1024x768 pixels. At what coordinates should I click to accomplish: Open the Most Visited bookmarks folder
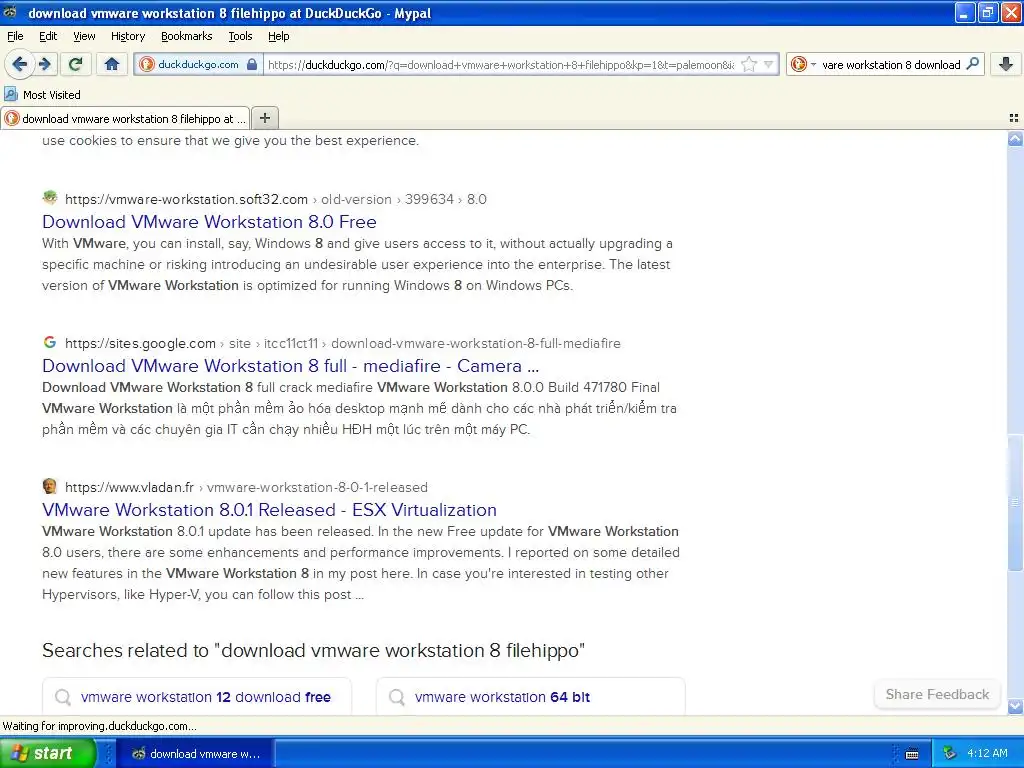coord(43,95)
